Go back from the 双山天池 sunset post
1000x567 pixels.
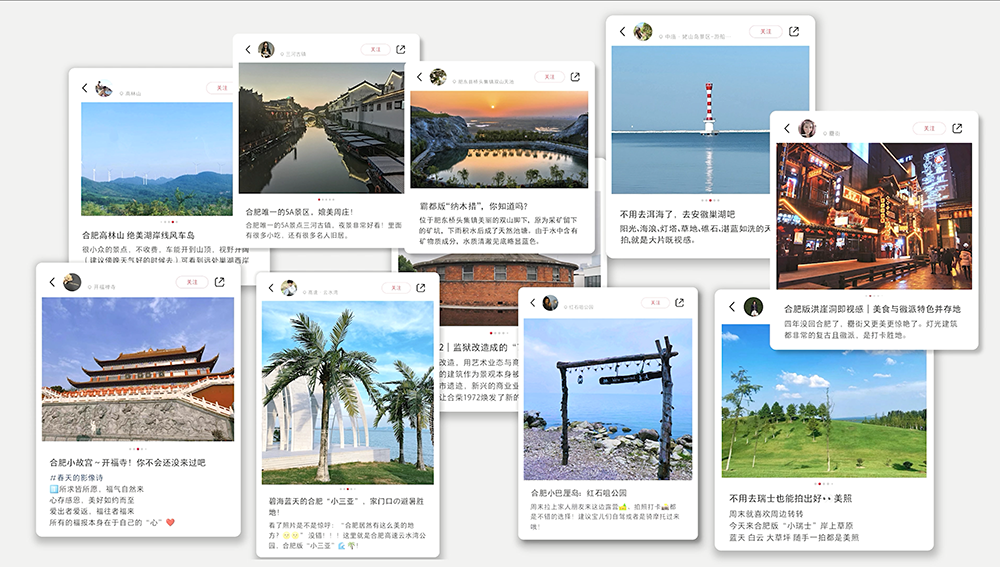tap(420, 77)
